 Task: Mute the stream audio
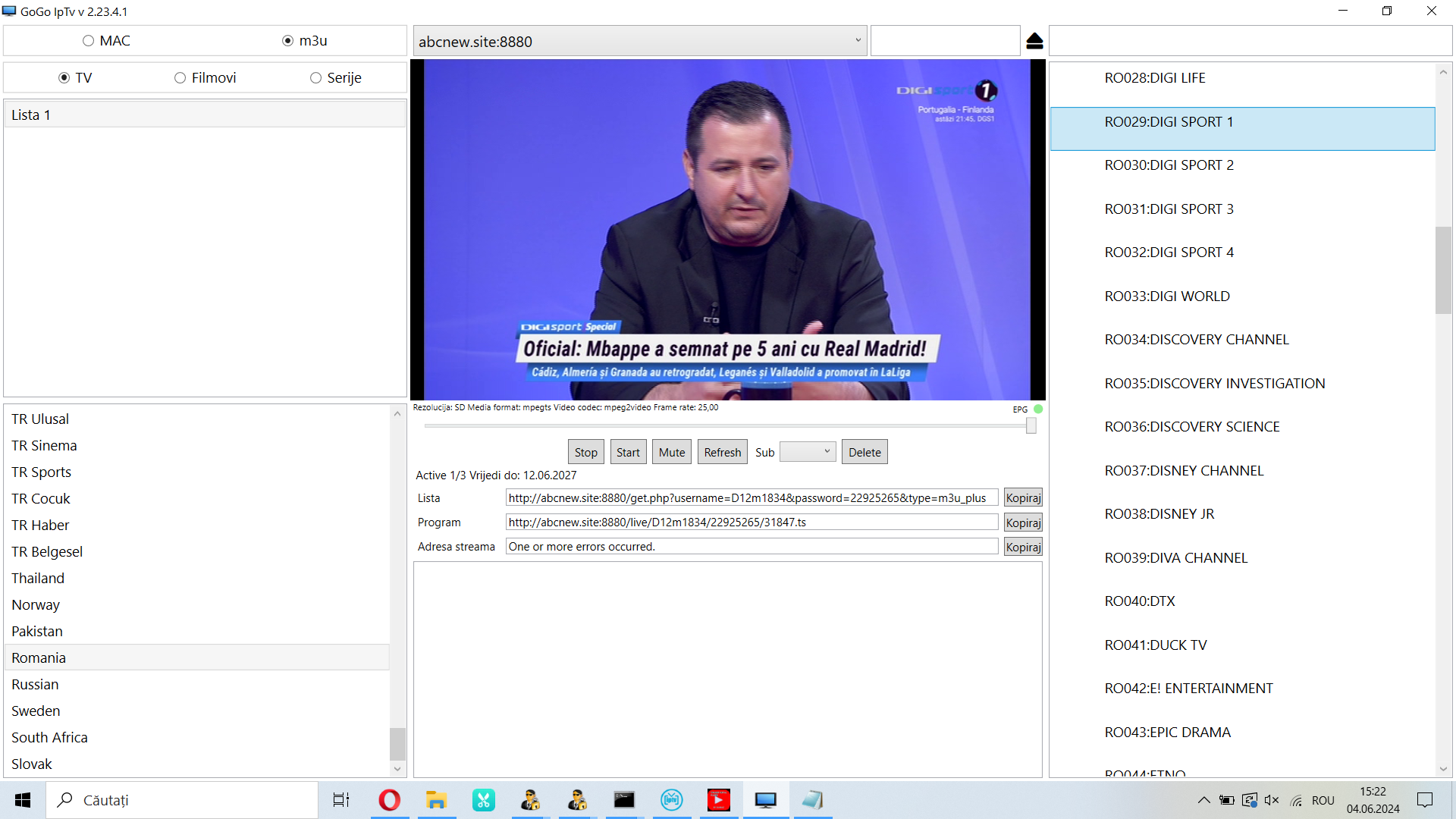(x=672, y=452)
